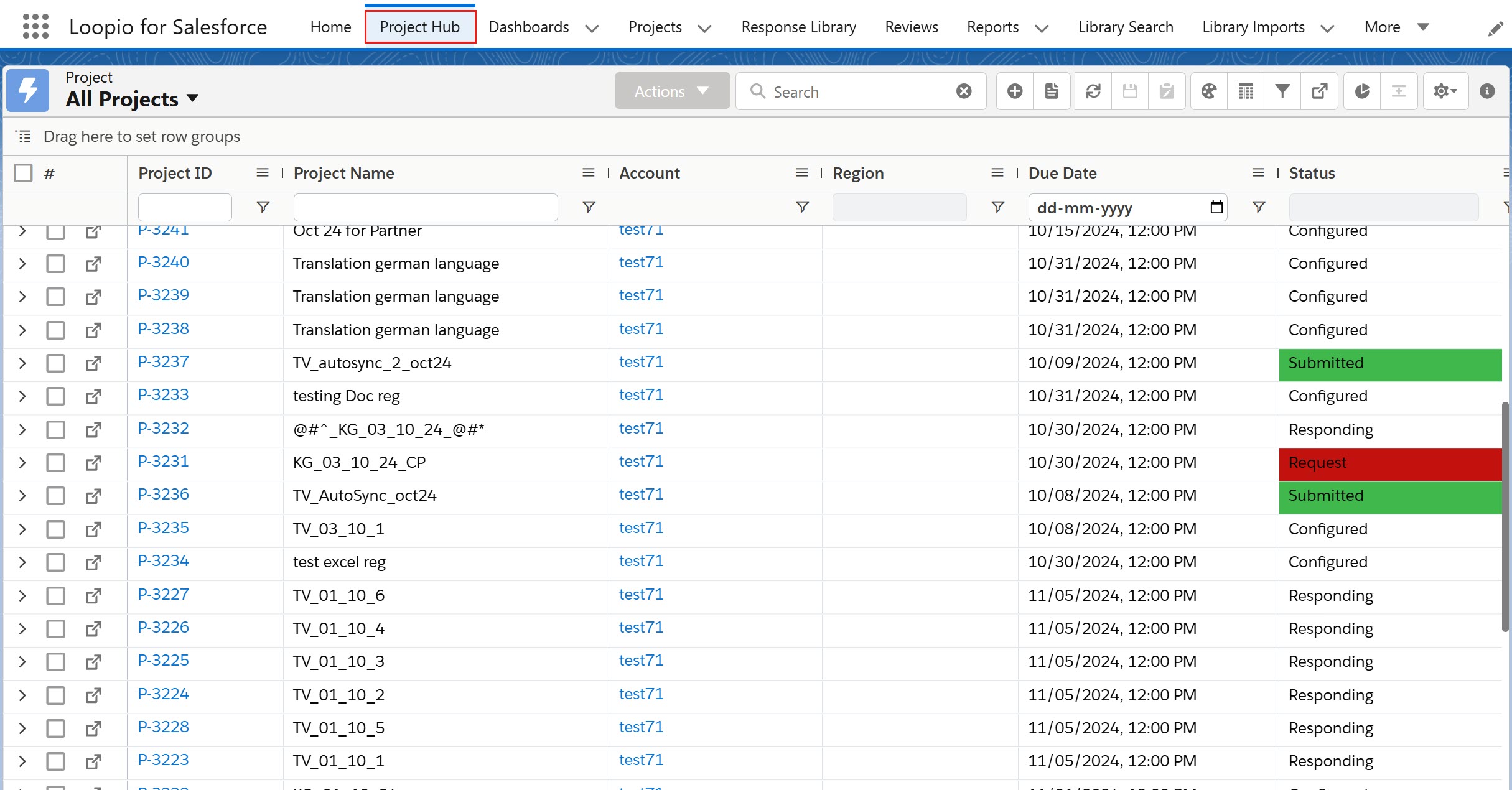Click the toolbar open in new window icon

(x=1319, y=91)
